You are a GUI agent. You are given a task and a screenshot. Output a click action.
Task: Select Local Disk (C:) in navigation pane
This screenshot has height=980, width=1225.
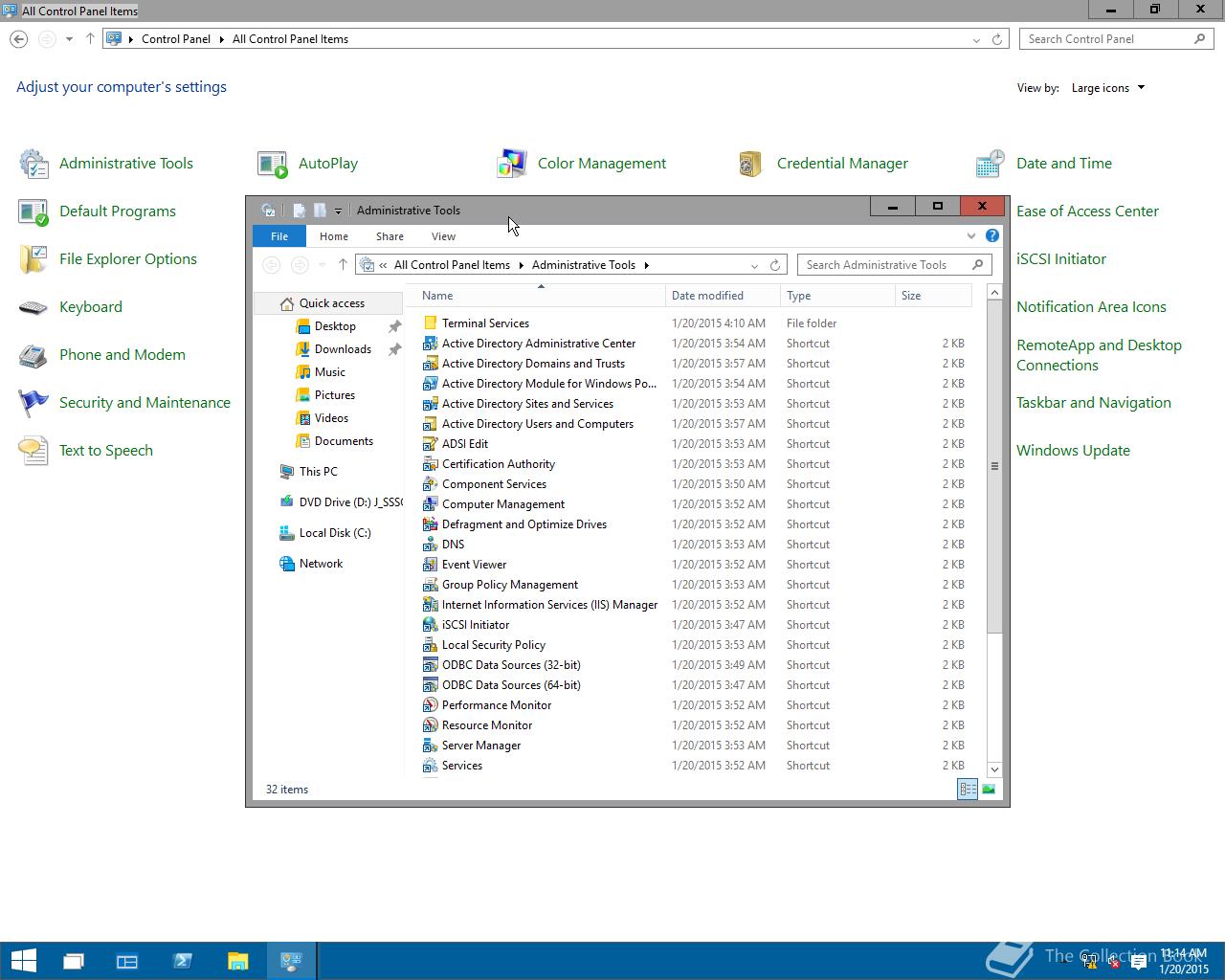(x=335, y=533)
